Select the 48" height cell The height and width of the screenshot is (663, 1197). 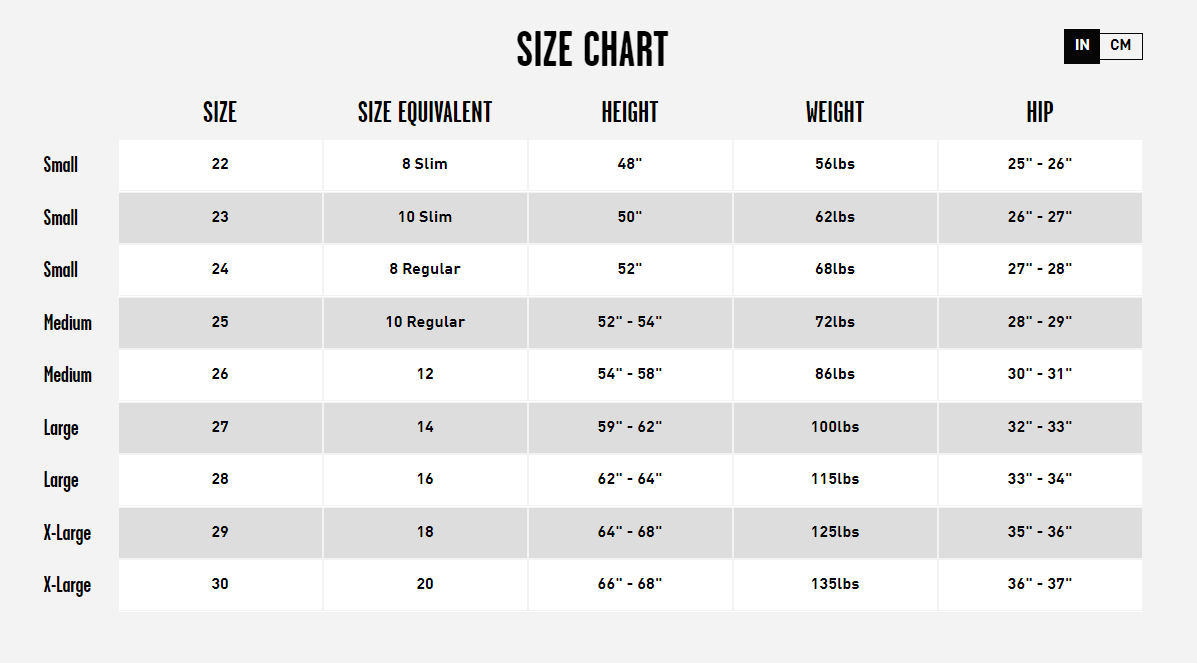[x=630, y=164]
